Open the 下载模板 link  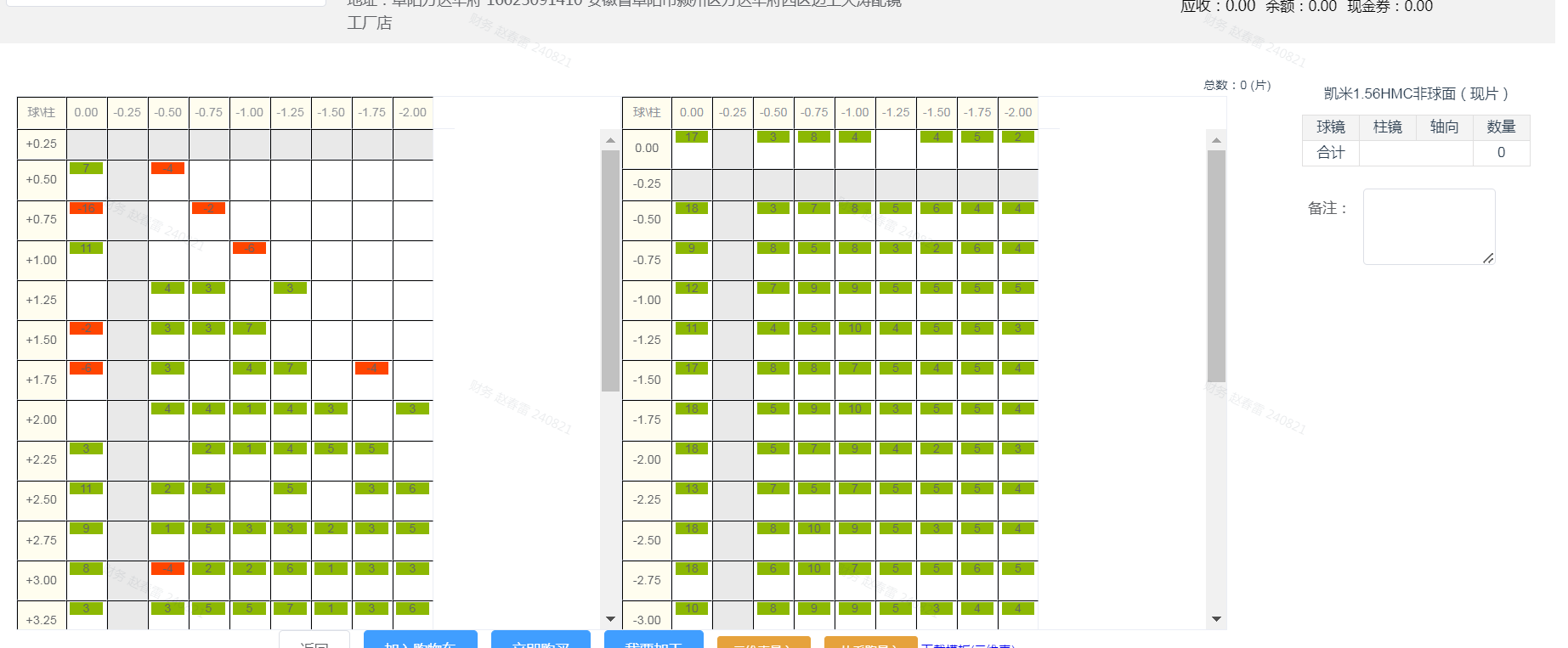click(x=968, y=644)
